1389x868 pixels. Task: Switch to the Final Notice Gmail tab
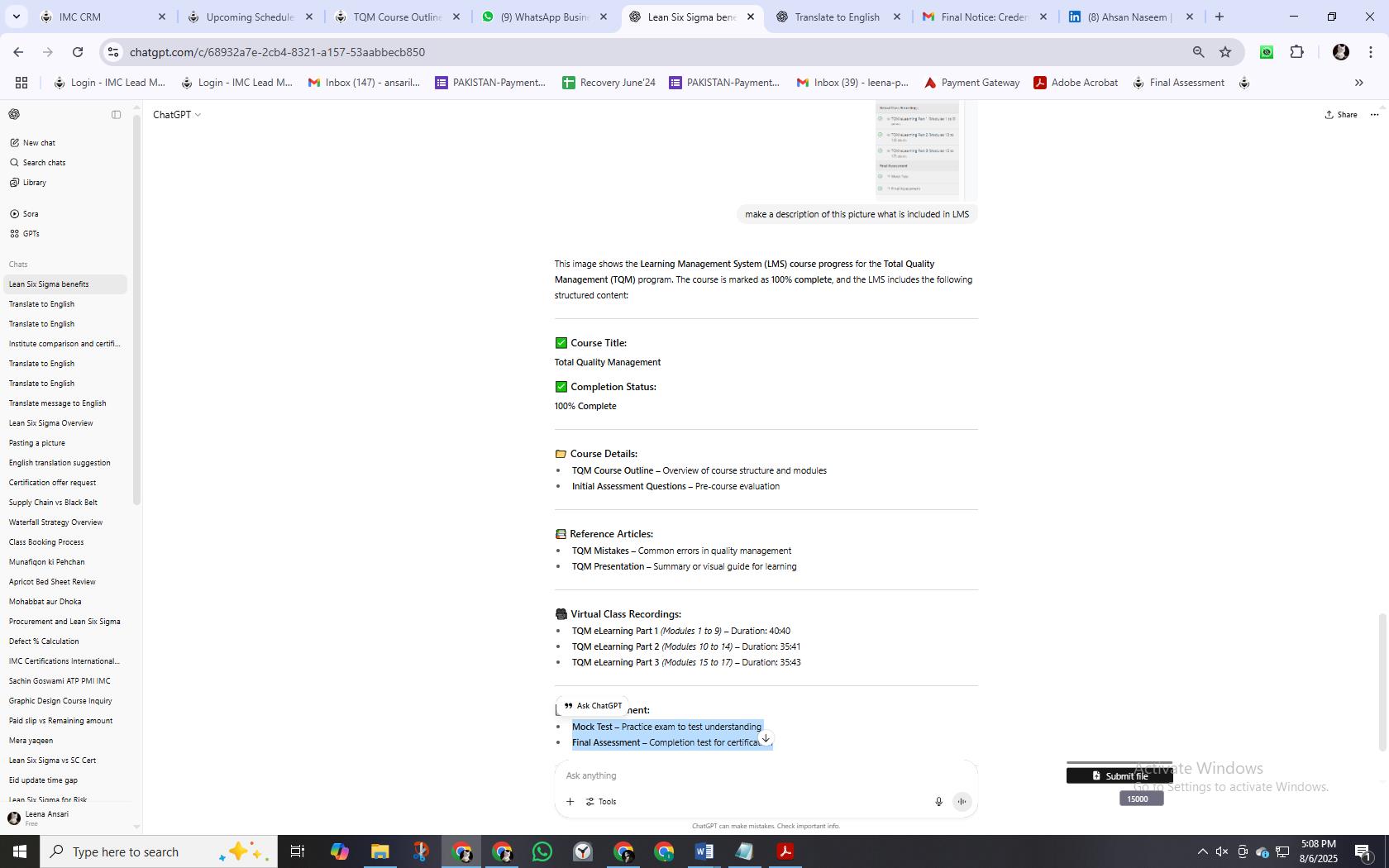(x=984, y=17)
